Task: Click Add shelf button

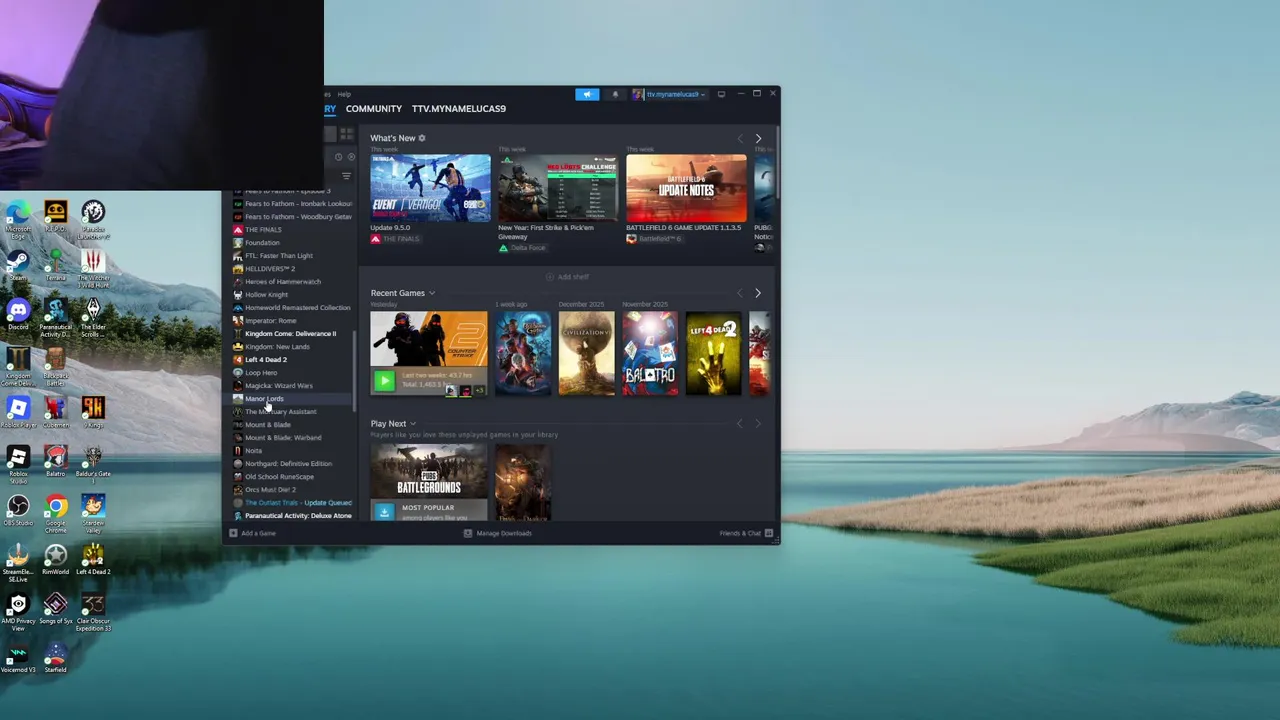Action: coord(567,277)
